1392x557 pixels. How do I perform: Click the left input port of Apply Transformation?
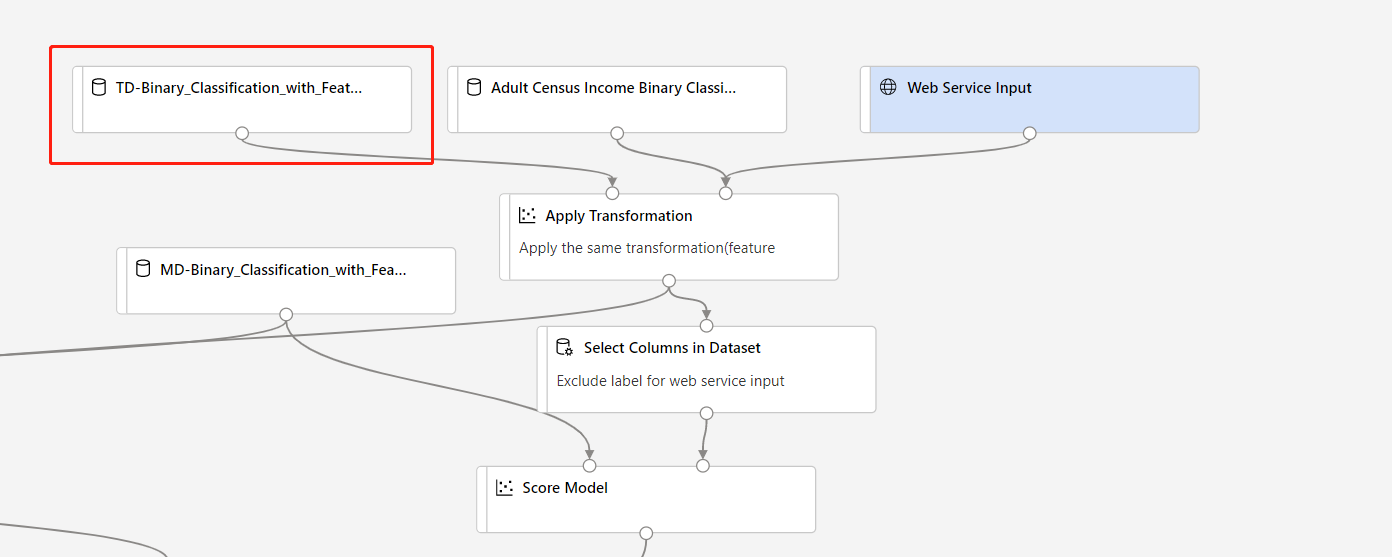pos(613,193)
